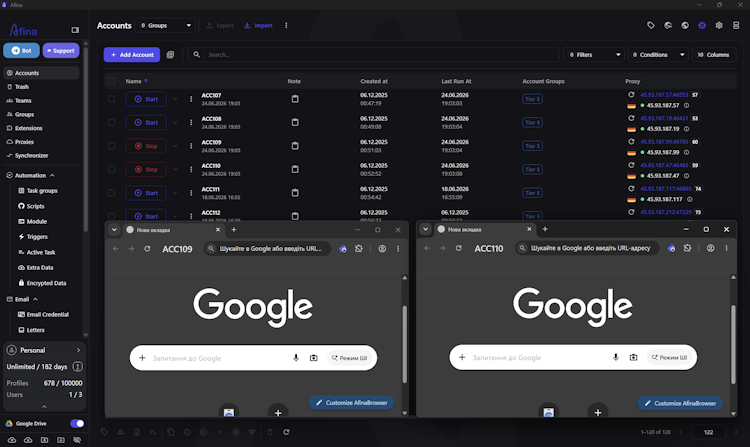Viewport: 750px width, 447px height.
Task: Collapse the Automation section
Action: pos(52,175)
